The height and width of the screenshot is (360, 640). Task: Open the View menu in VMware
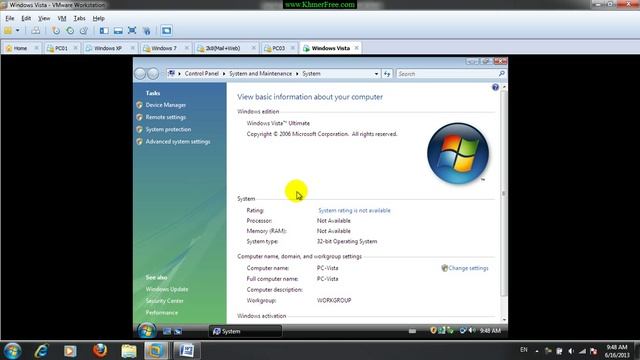44,18
